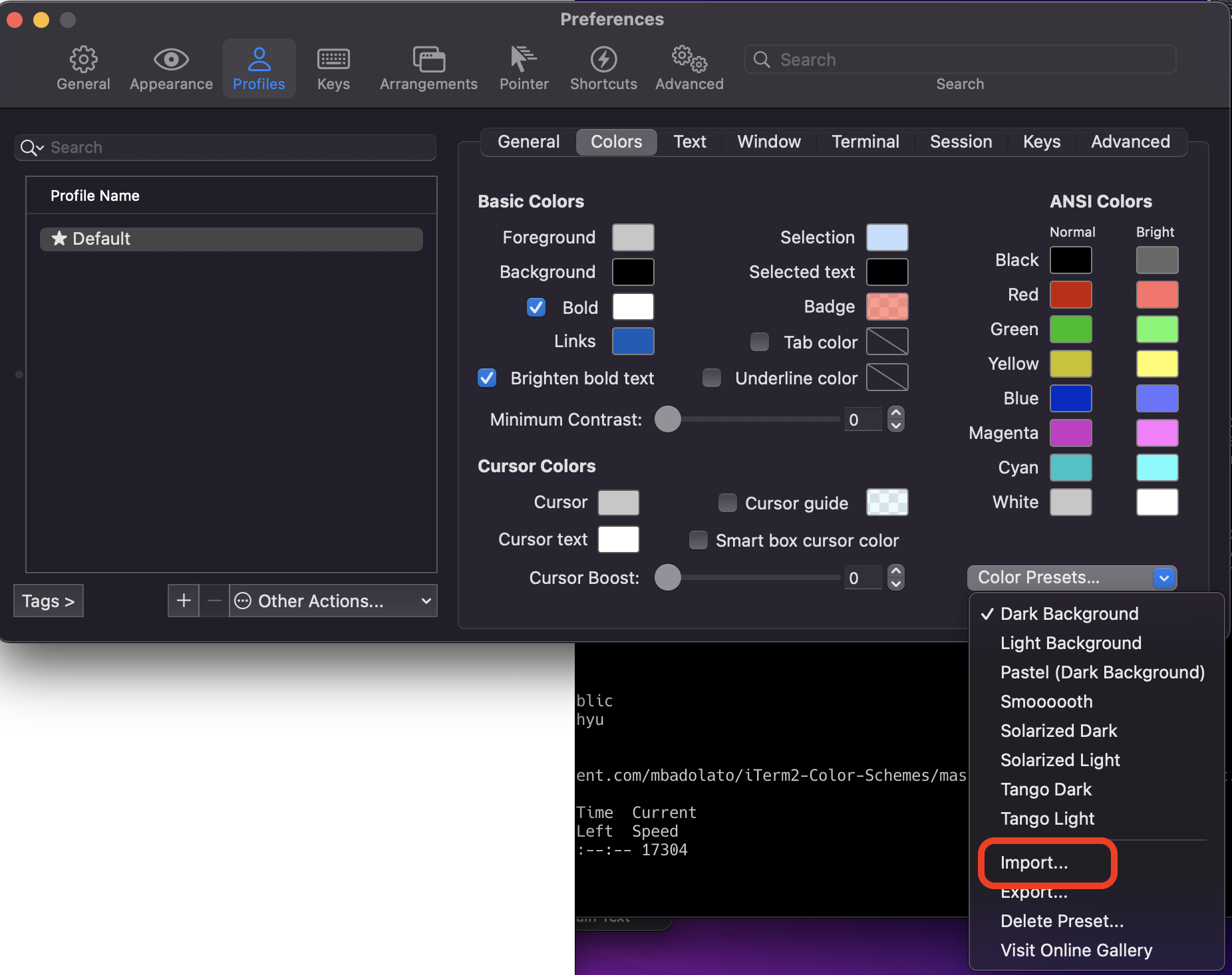Open the normal Blue ANSI swatch
Viewport: 1232px width, 975px height.
tap(1070, 398)
